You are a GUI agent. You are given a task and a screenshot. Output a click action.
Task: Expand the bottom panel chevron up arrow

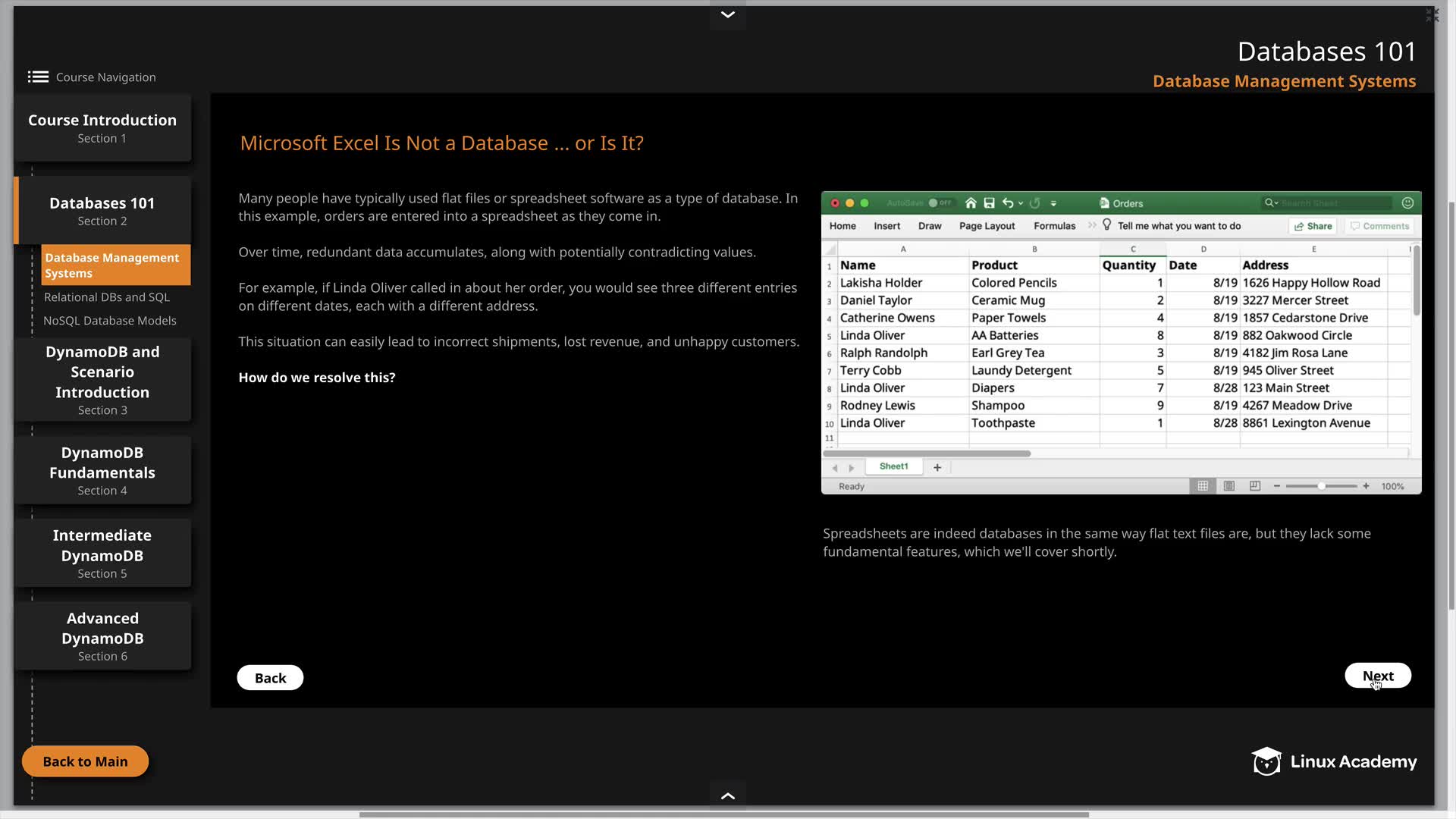click(727, 795)
